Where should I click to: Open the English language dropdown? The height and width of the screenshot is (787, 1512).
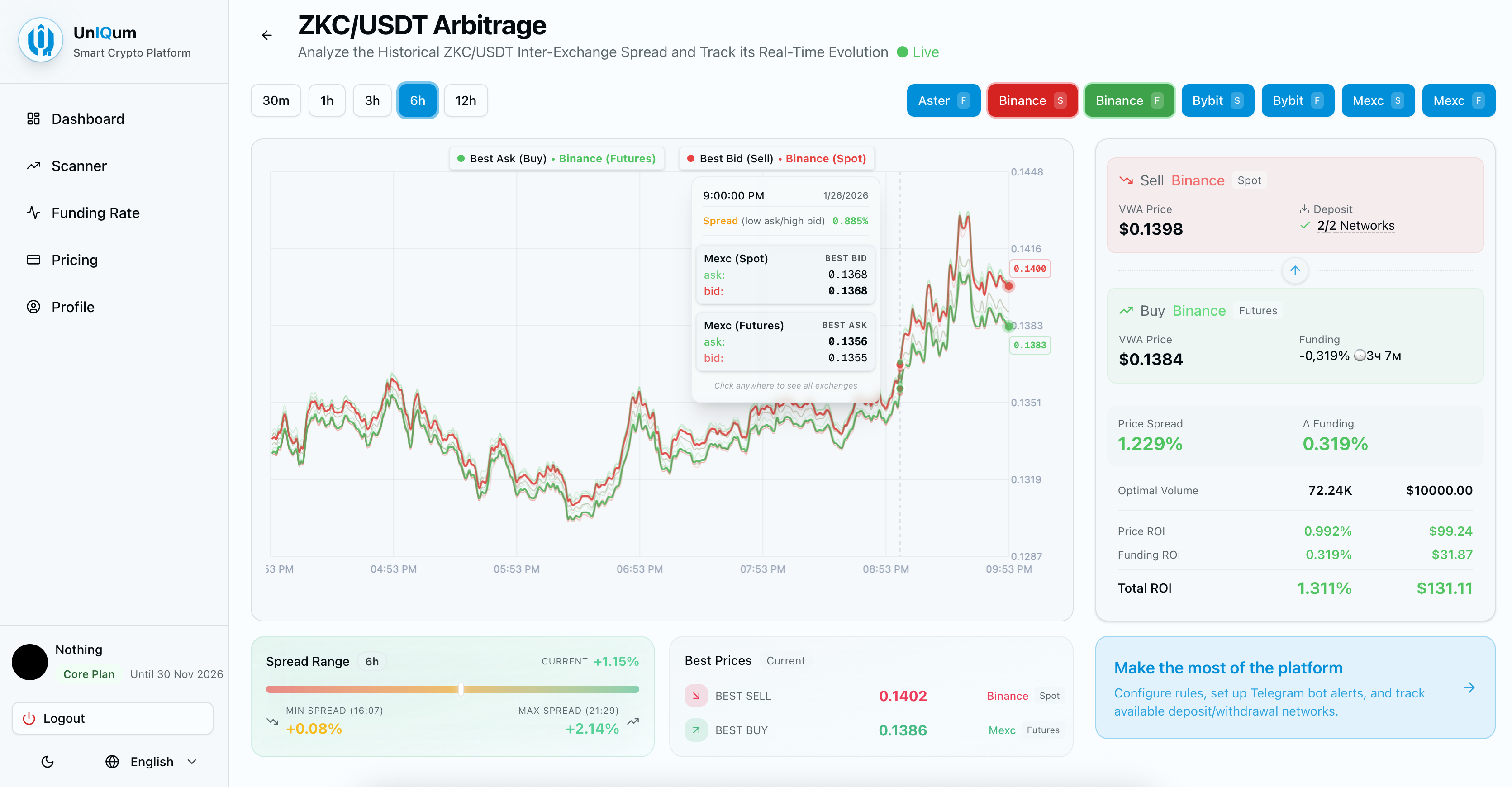[x=152, y=761]
